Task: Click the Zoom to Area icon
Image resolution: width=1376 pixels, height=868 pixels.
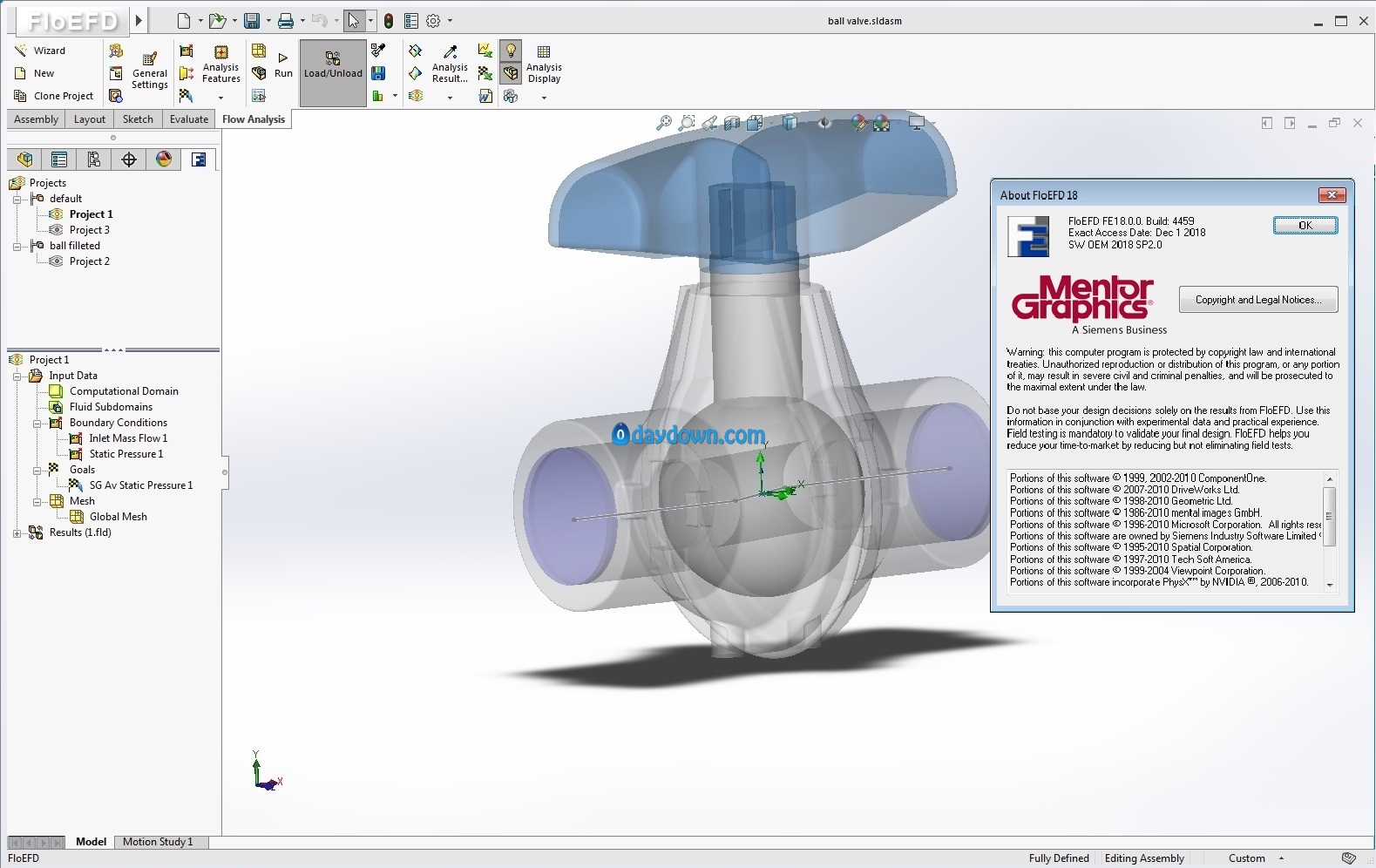Action: 687,123
